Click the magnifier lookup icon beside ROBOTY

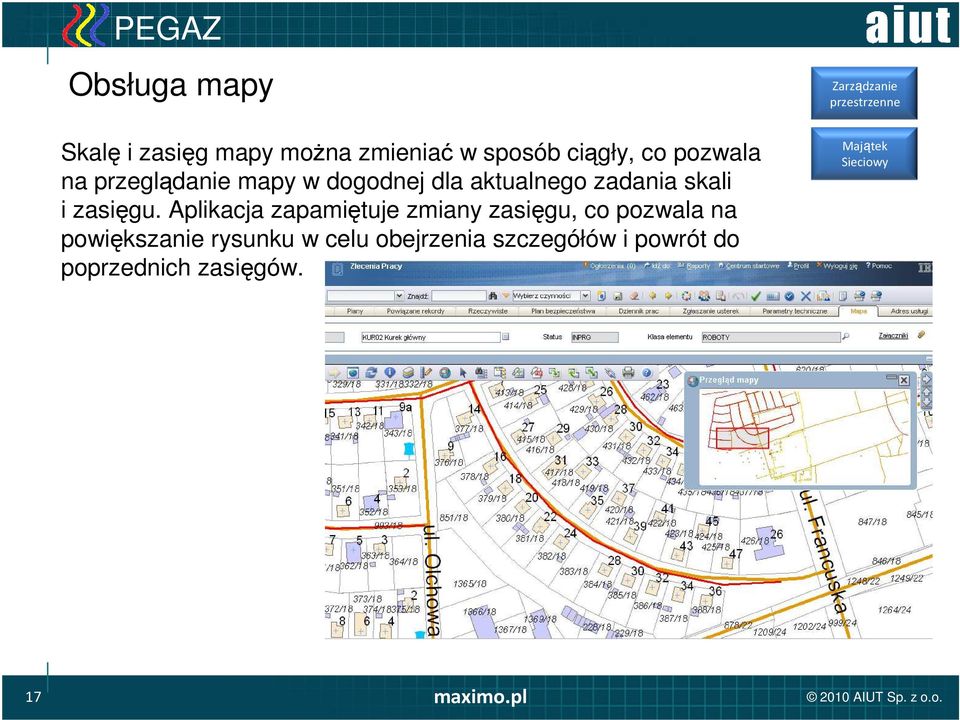[x=846, y=336]
